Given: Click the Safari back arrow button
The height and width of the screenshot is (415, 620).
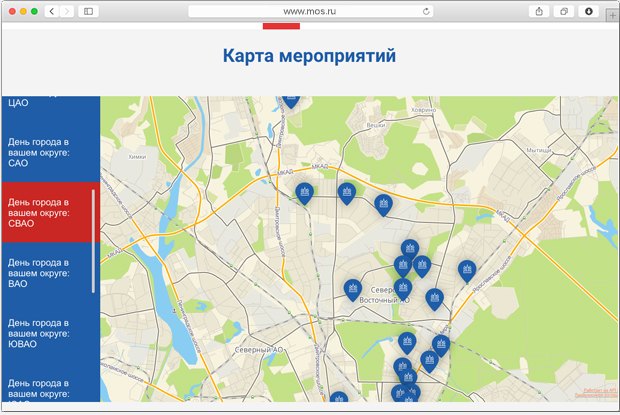Looking at the screenshot, I should pos(50,10).
